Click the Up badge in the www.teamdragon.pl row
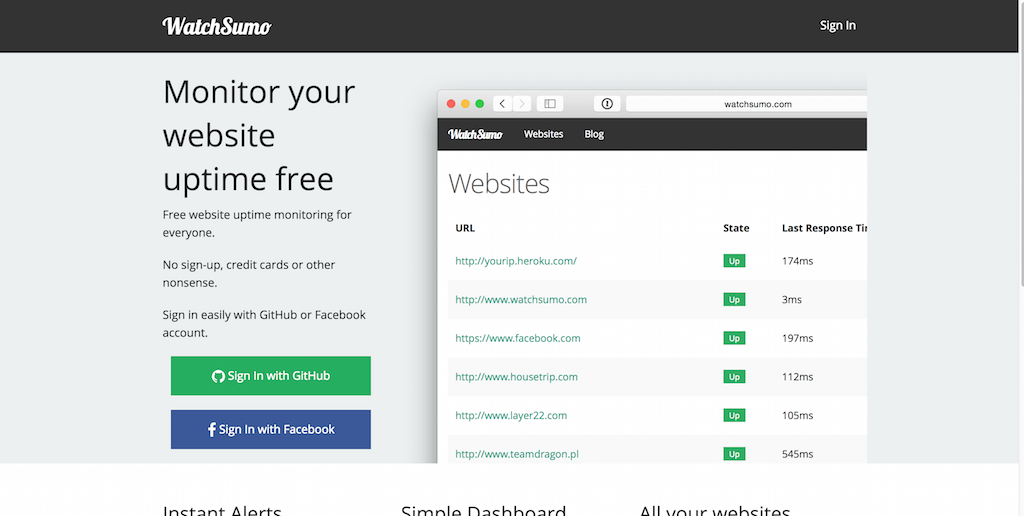 (734, 453)
